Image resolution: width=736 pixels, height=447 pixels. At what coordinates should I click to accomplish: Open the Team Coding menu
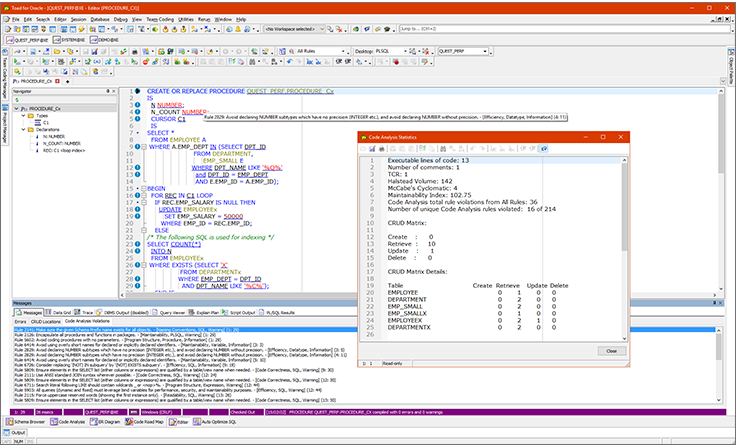[160, 19]
